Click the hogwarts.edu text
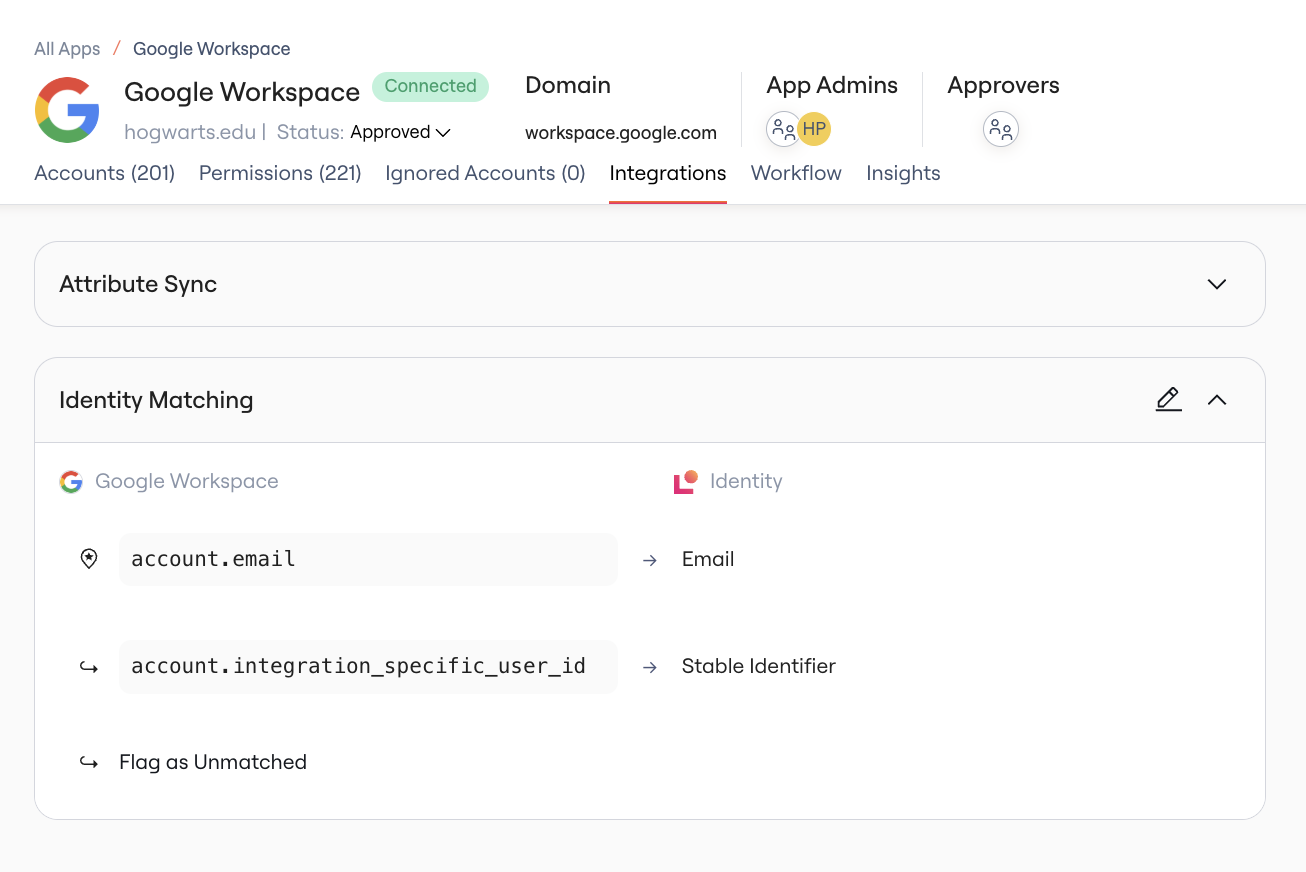 (x=191, y=132)
